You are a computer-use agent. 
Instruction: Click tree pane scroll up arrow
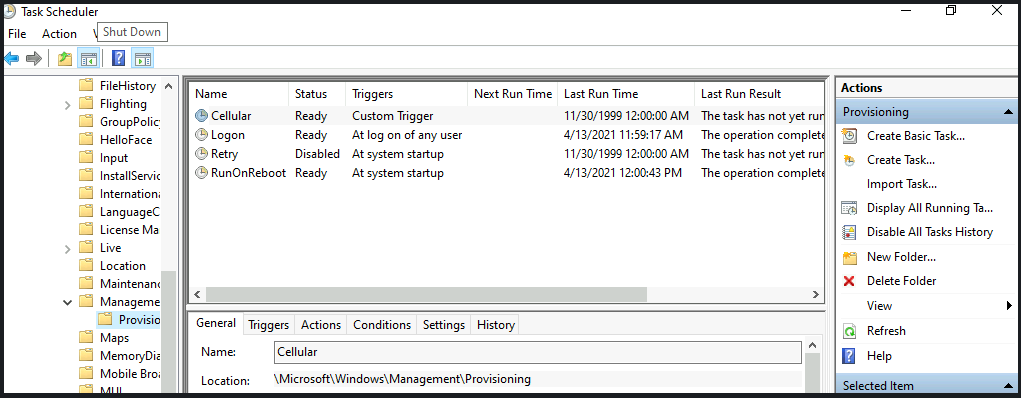pos(168,86)
